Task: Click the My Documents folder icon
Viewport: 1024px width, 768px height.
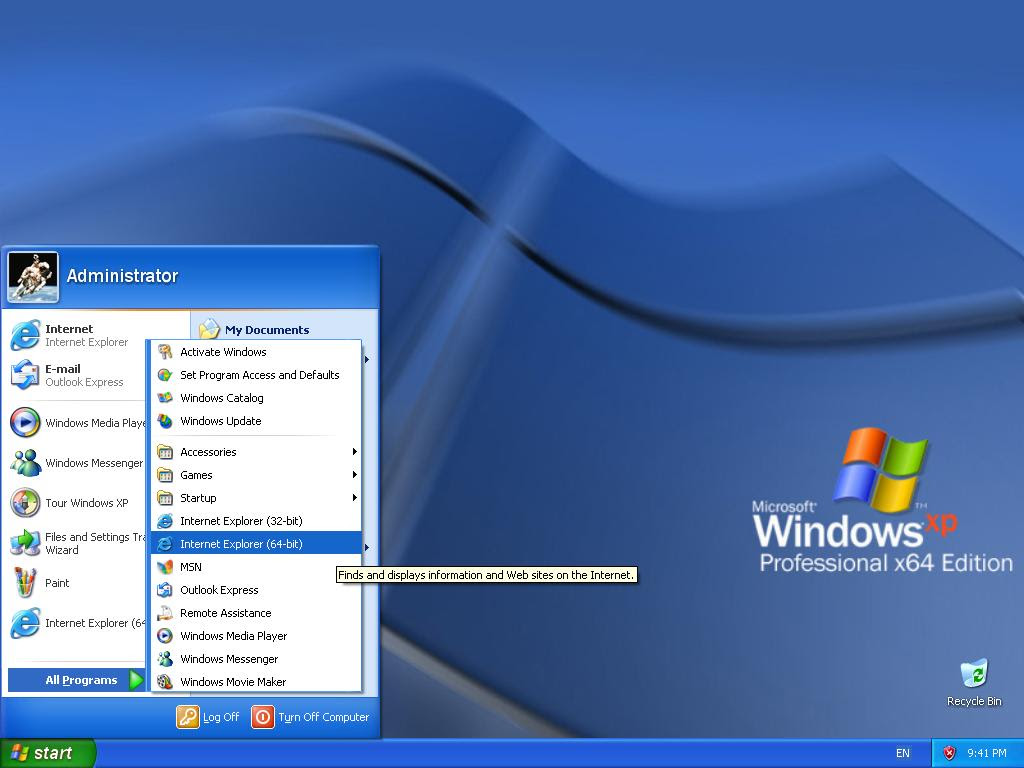Action: point(209,328)
